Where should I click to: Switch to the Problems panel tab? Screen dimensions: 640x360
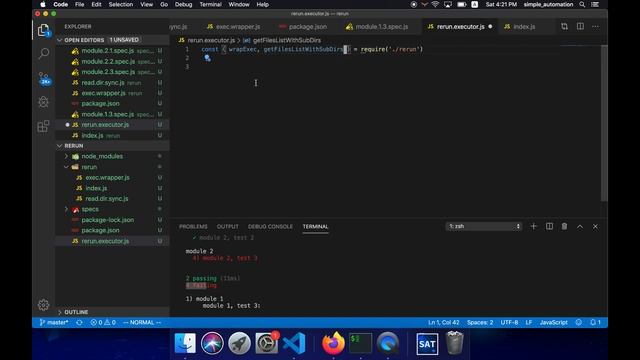tap(193, 227)
